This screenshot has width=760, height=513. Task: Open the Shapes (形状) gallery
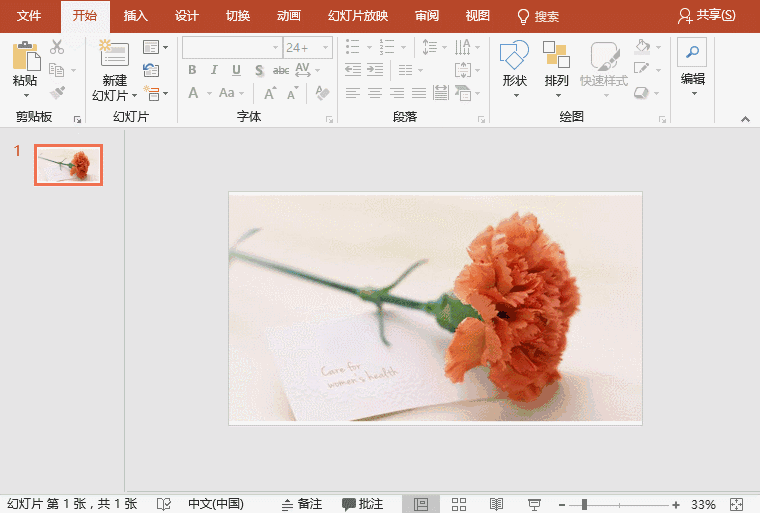pos(514,56)
